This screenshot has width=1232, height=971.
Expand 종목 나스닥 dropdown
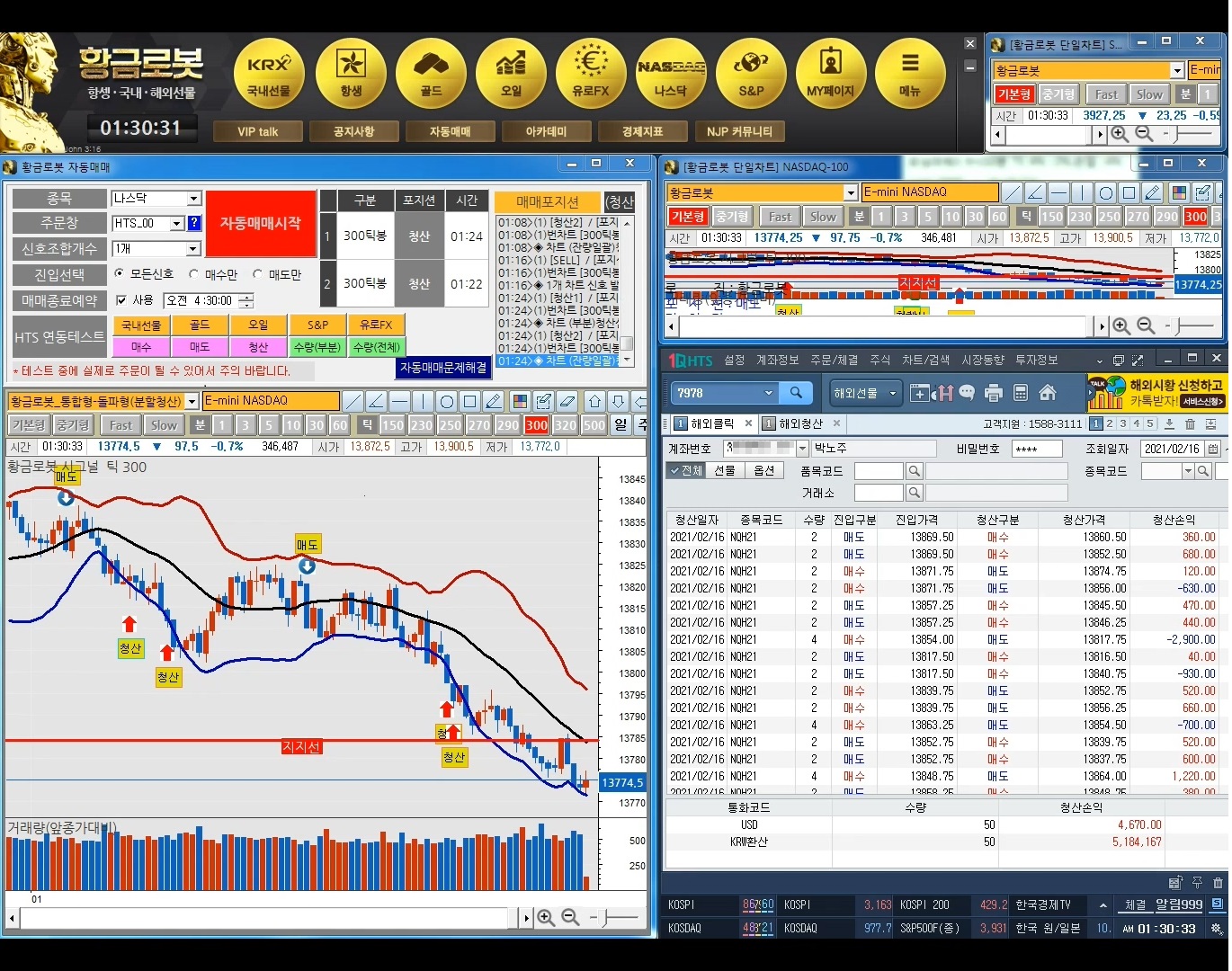pyautogui.click(x=193, y=199)
